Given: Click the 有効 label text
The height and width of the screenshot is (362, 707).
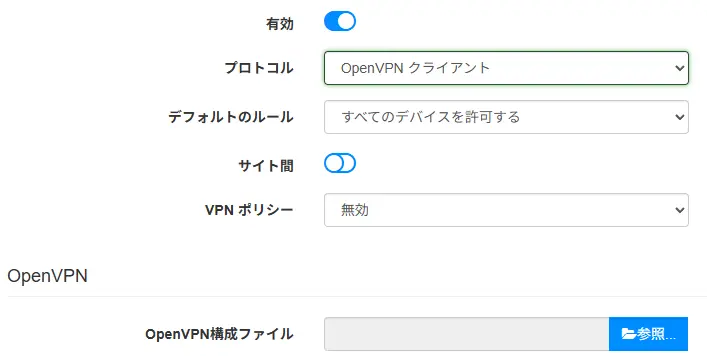Looking at the screenshot, I should pos(280,23).
